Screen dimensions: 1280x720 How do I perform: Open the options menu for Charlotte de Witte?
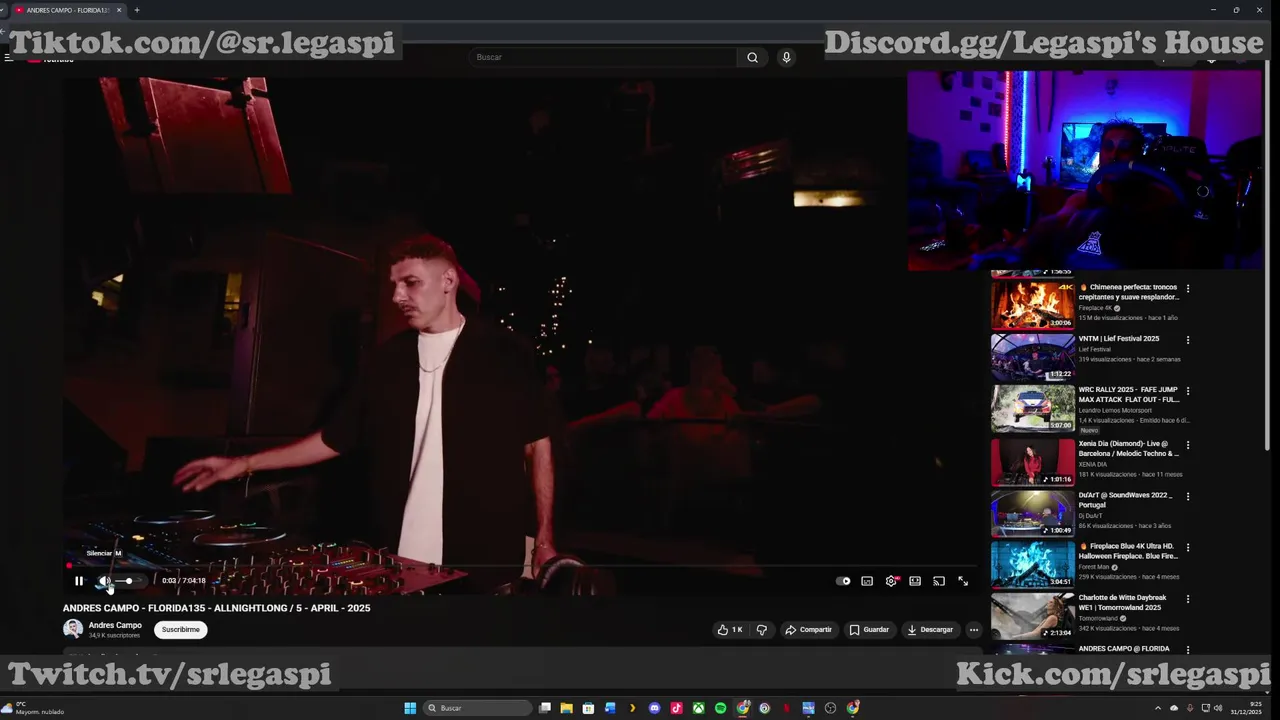[1188, 599]
